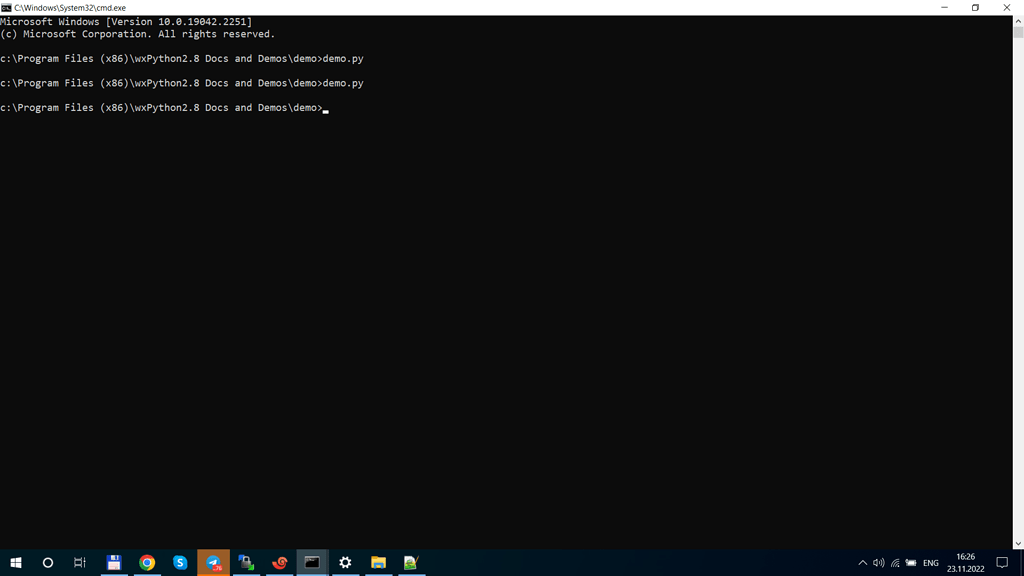Open Task View on the taskbar
The width and height of the screenshot is (1024, 576).
pyautogui.click(x=80, y=563)
